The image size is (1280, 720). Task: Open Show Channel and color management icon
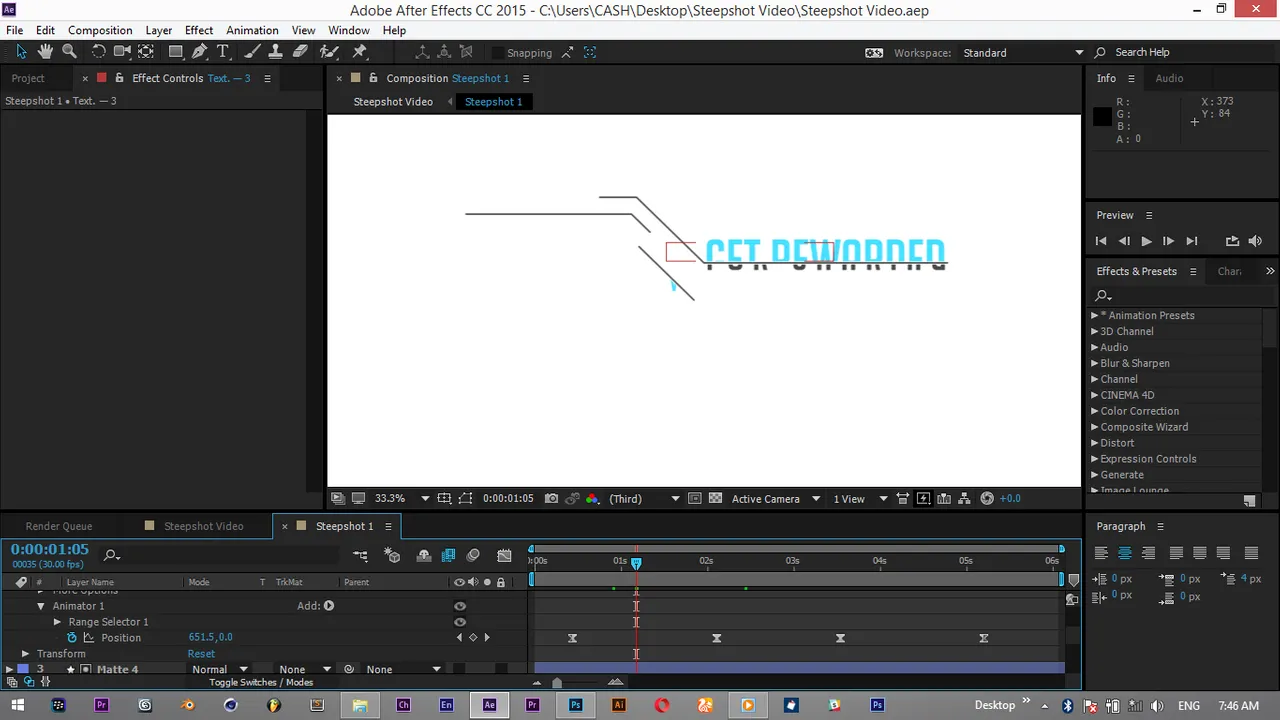(x=592, y=498)
